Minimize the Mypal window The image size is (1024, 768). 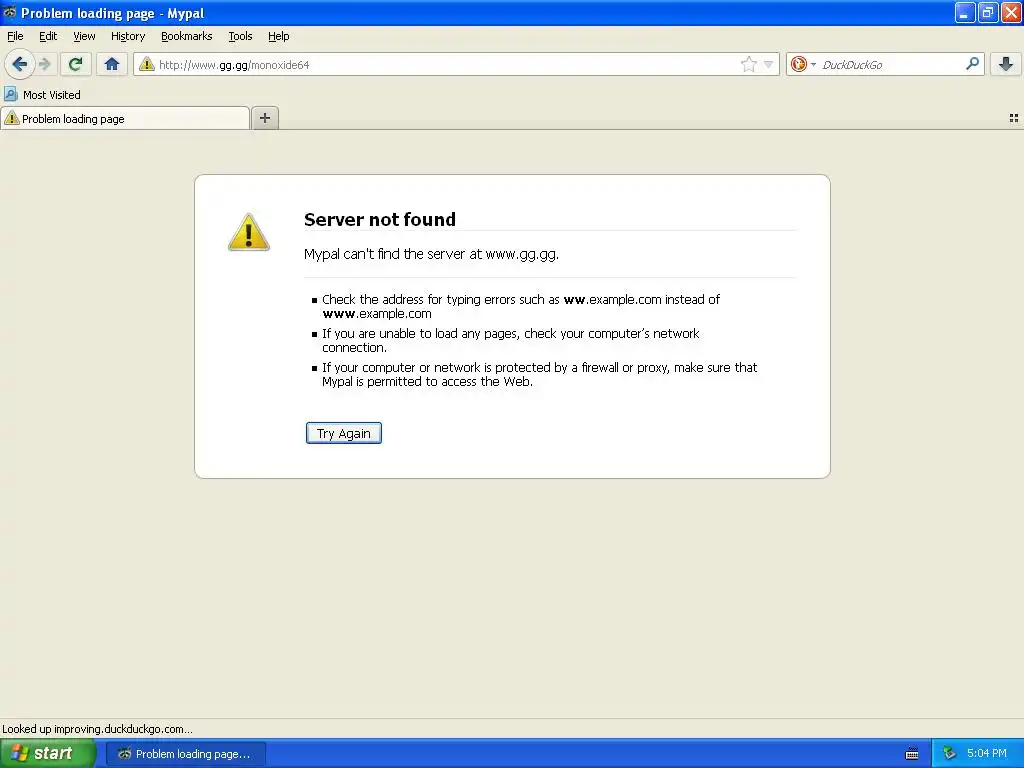[x=965, y=12]
